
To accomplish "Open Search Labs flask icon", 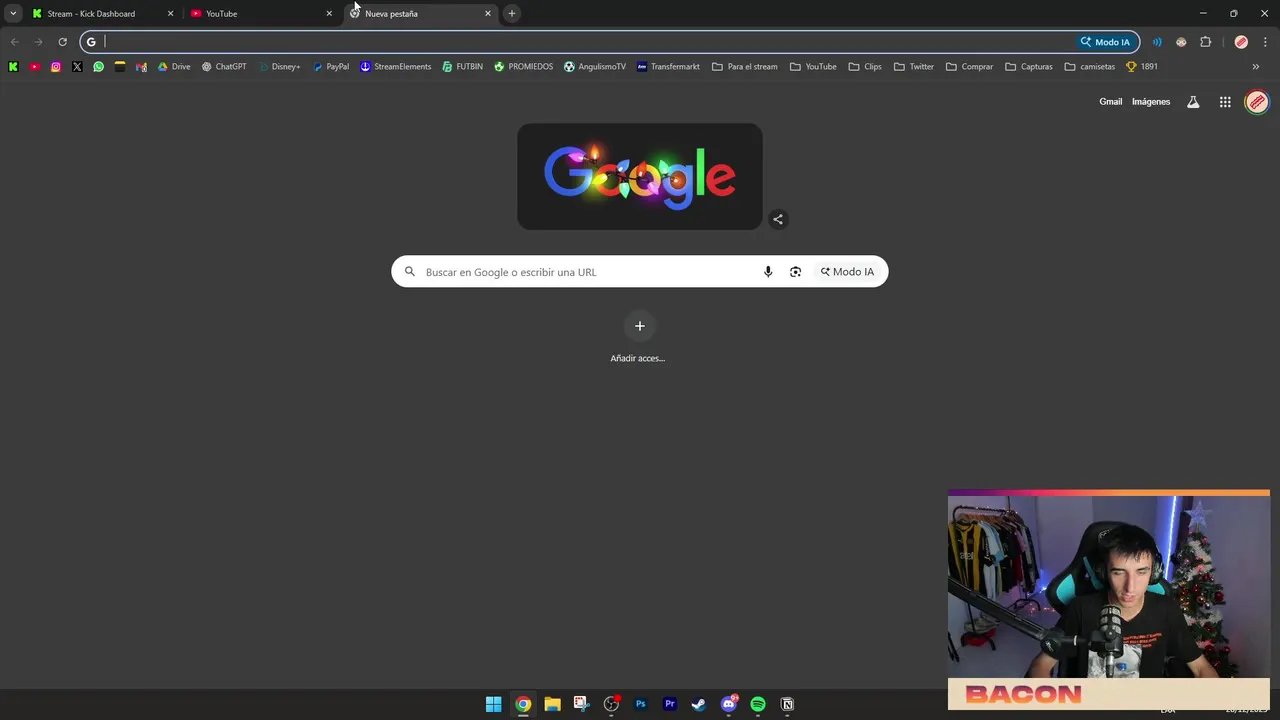I will [1193, 102].
